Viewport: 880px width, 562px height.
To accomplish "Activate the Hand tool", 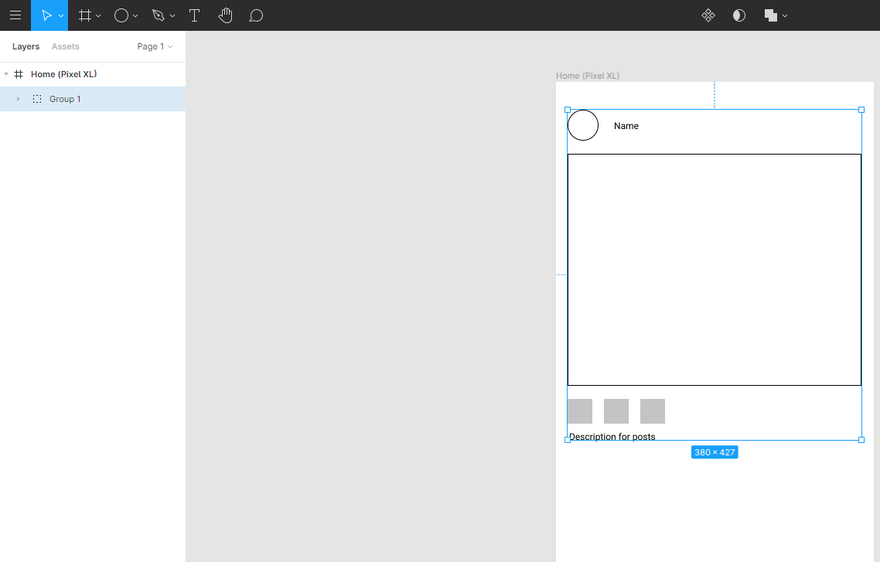I will pos(225,15).
